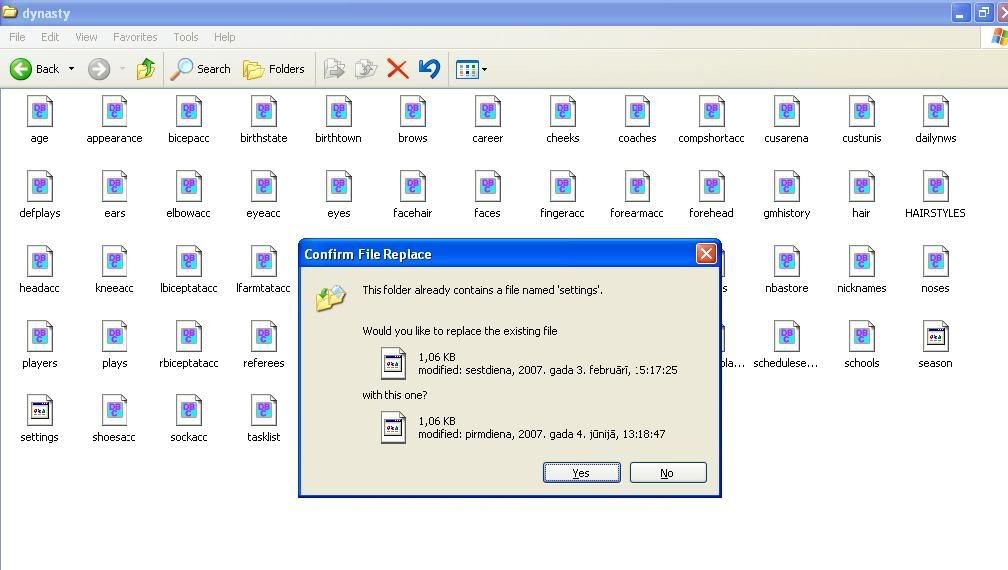Image resolution: width=1008 pixels, height=570 pixels.
Task: Open the Help menu
Action: coord(224,37)
